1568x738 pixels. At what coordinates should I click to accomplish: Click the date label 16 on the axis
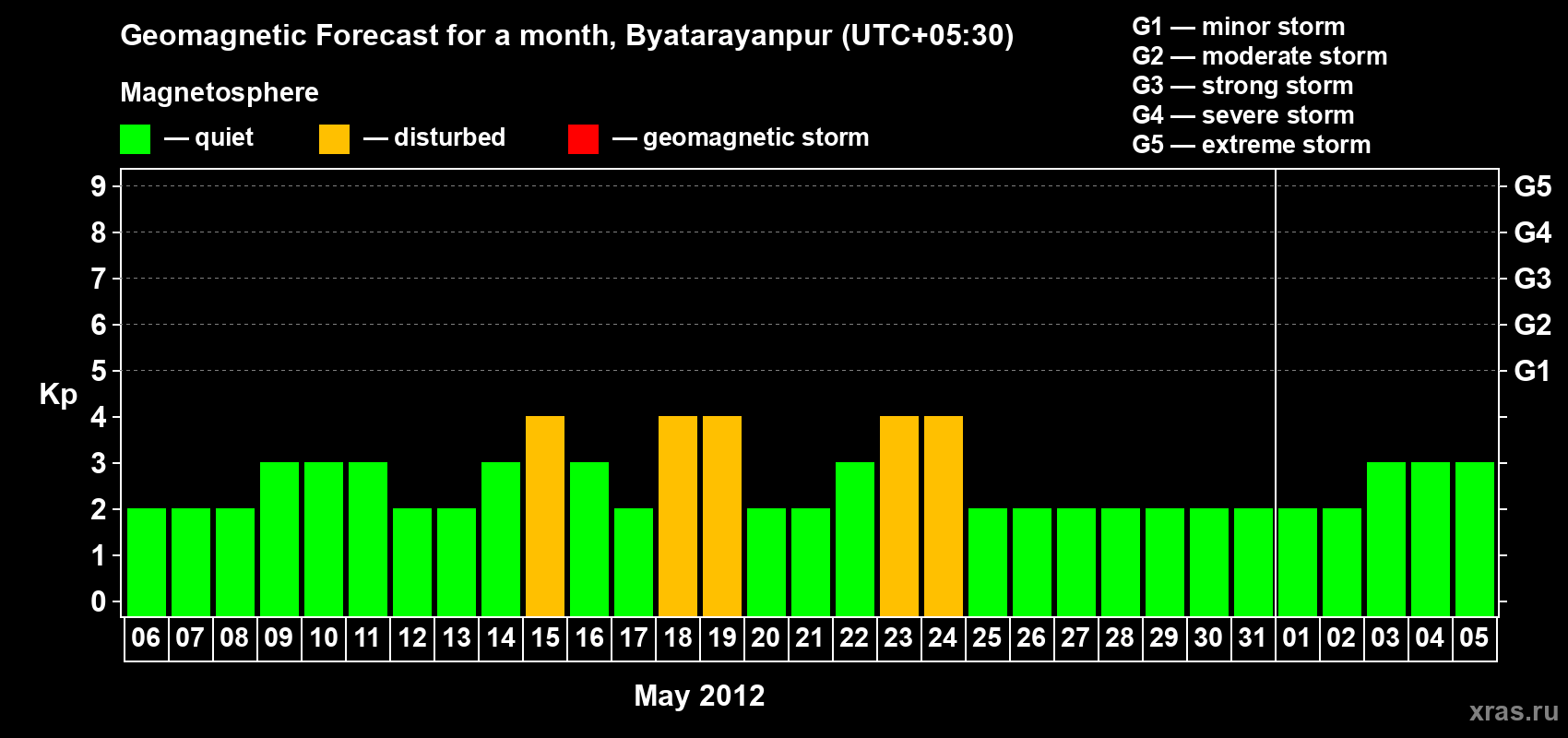[589, 637]
